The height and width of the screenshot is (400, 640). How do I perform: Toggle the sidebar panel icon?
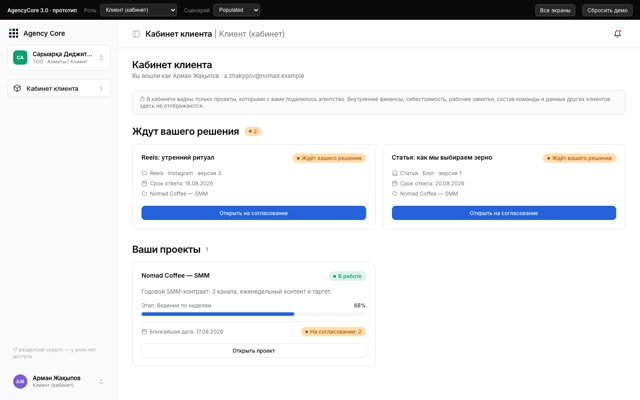[136, 34]
